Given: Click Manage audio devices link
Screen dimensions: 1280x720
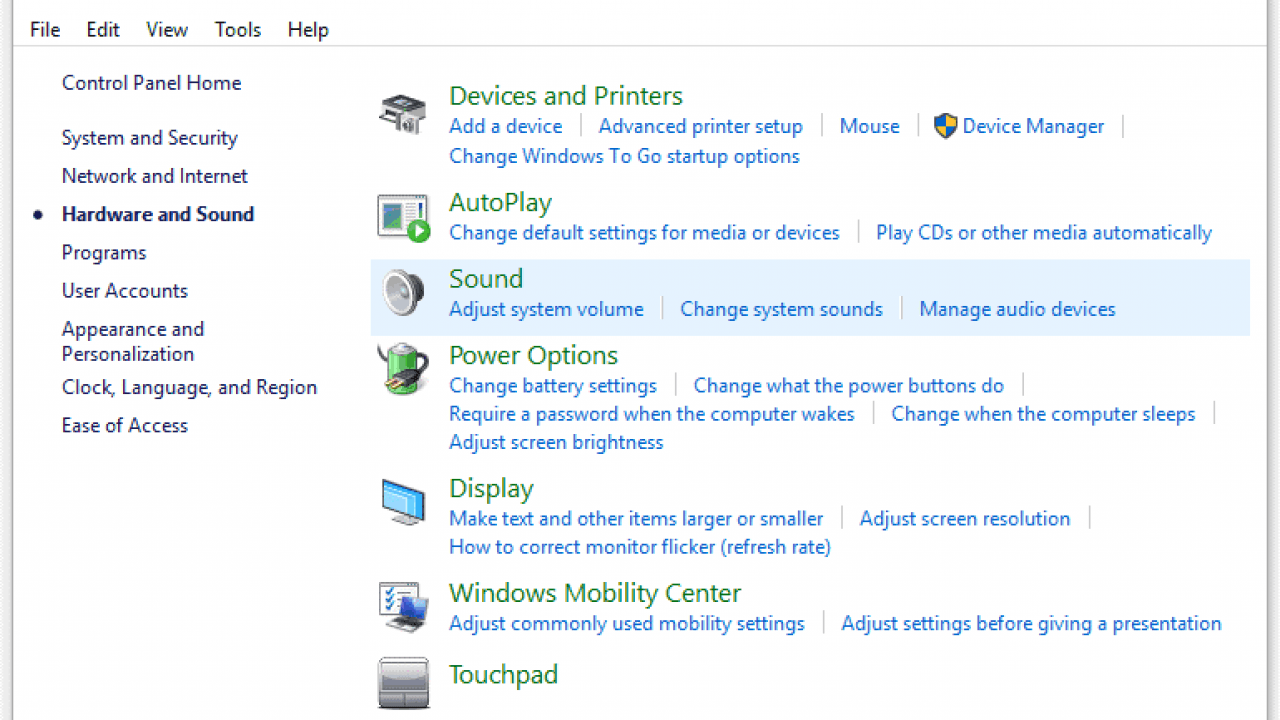Looking at the screenshot, I should point(1017,309).
